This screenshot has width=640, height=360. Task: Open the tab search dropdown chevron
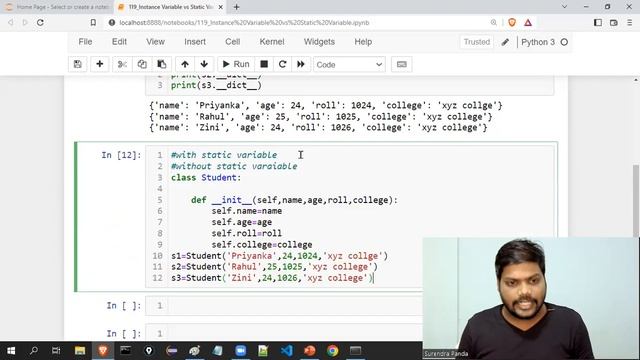point(564,7)
